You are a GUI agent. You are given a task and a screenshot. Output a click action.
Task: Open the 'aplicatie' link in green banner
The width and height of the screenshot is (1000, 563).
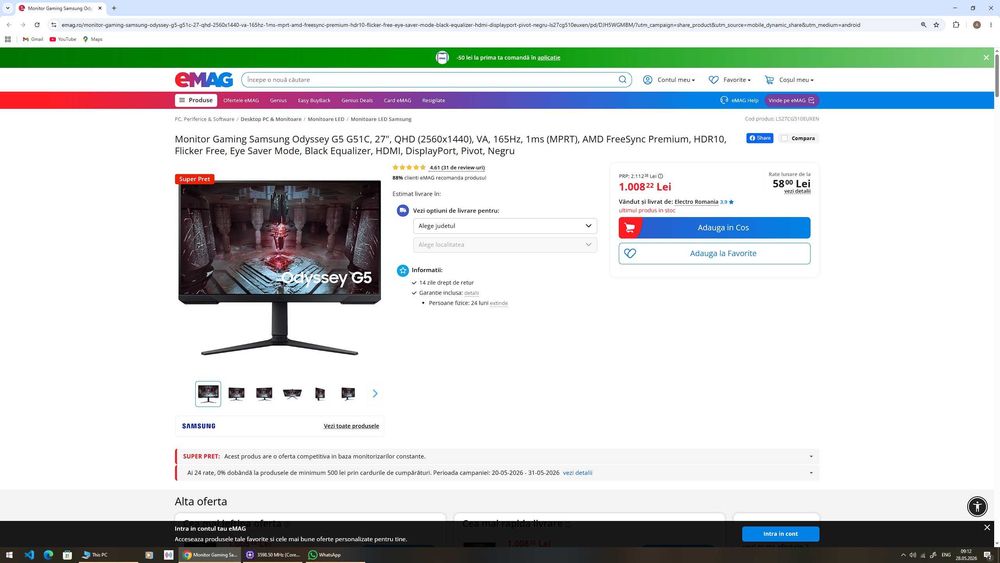click(548, 57)
